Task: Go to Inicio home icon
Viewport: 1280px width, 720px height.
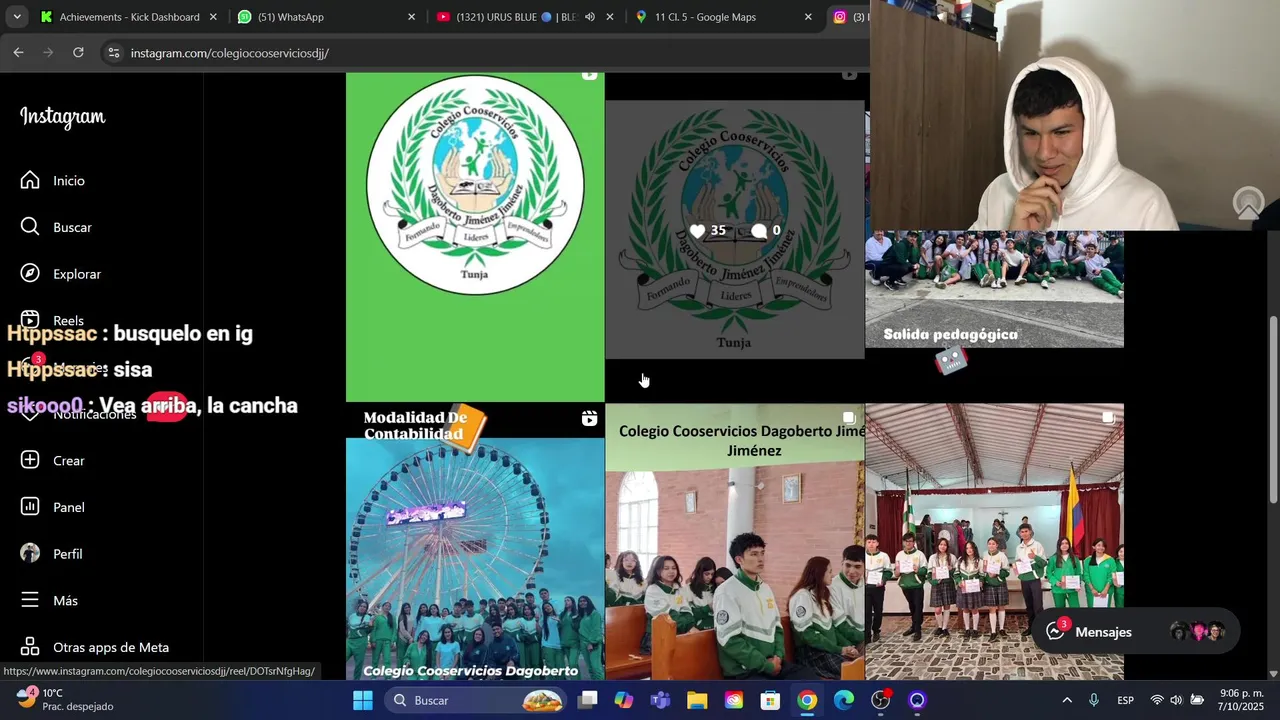Action: coord(30,180)
